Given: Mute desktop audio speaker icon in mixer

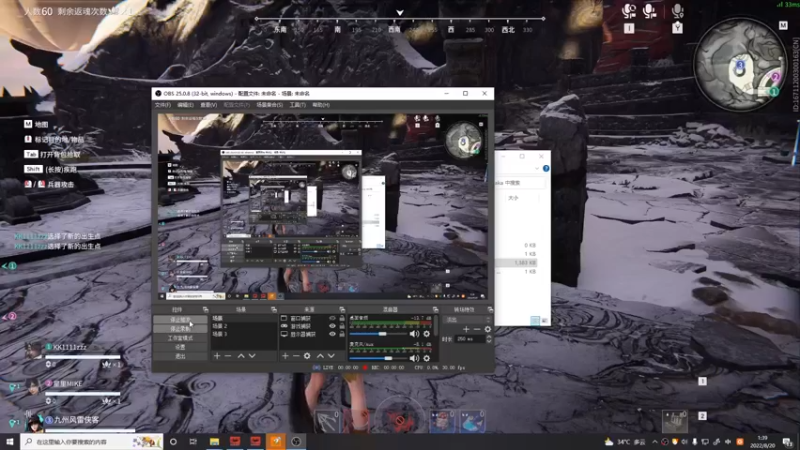Looking at the screenshot, I should click(x=414, y=334).
